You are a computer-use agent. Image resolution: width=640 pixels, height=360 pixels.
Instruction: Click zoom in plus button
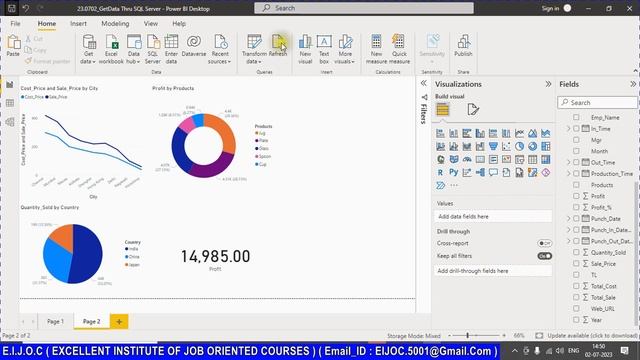coord(504,336)
